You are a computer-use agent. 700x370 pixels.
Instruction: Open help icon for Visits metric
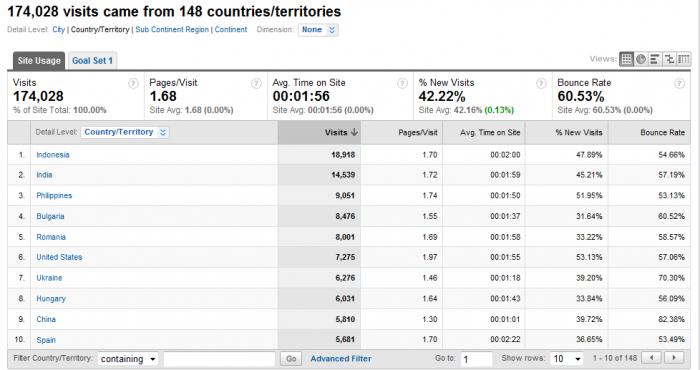133,83
